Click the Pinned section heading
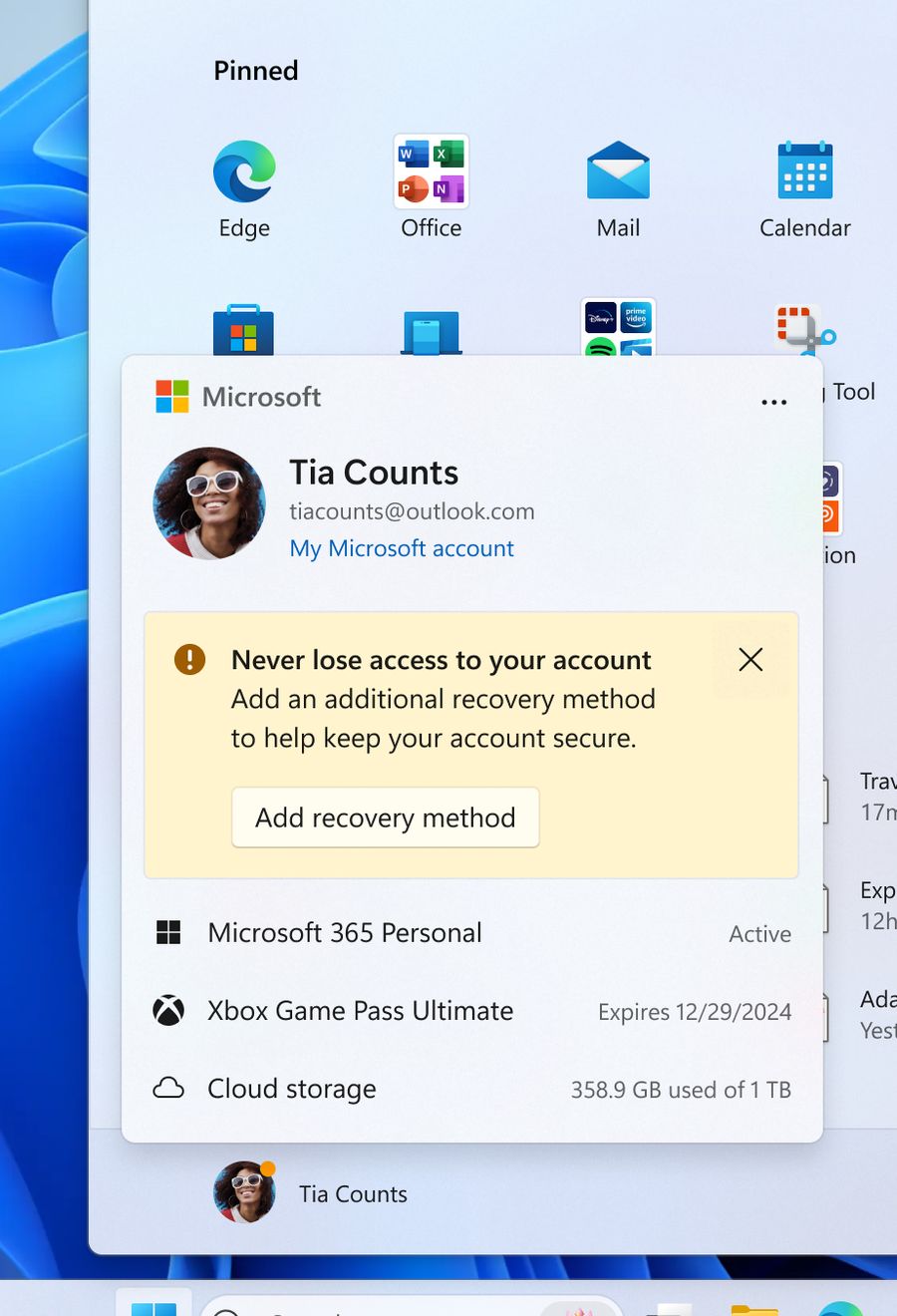 (x=256, y=71)
